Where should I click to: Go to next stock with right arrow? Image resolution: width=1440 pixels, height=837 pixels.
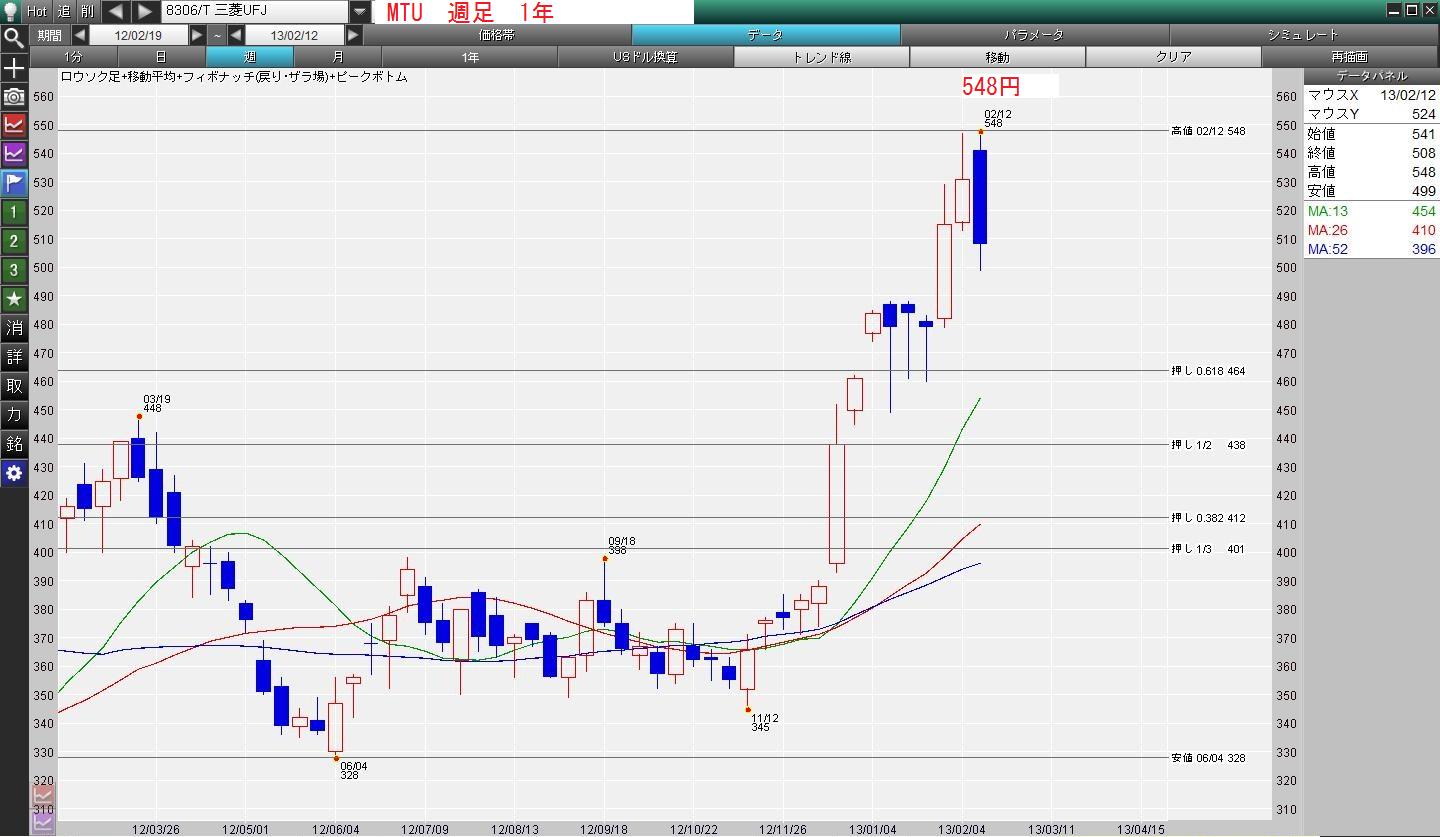[146, 11]
